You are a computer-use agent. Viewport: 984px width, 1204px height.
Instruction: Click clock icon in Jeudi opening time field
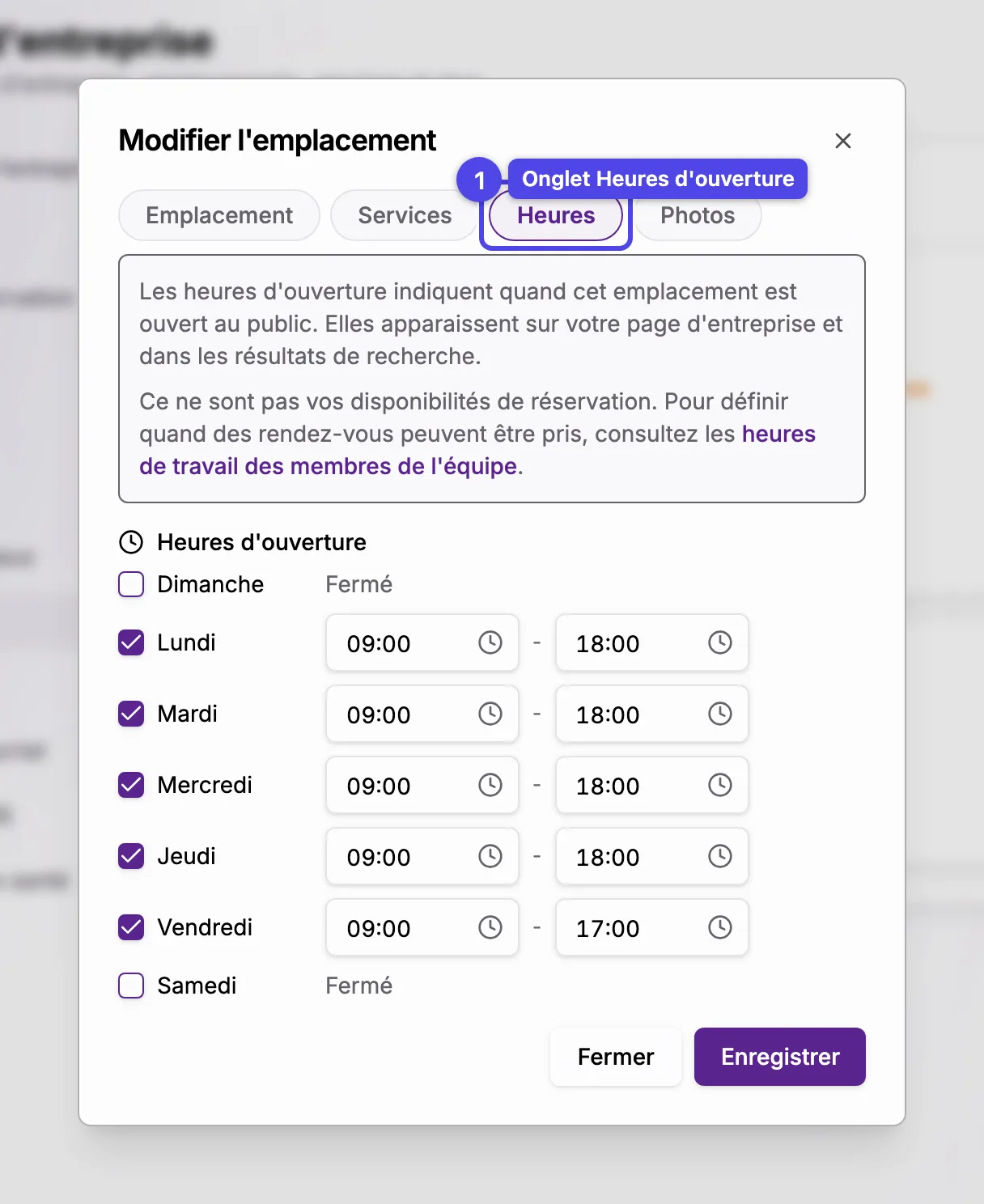(490, 856)
